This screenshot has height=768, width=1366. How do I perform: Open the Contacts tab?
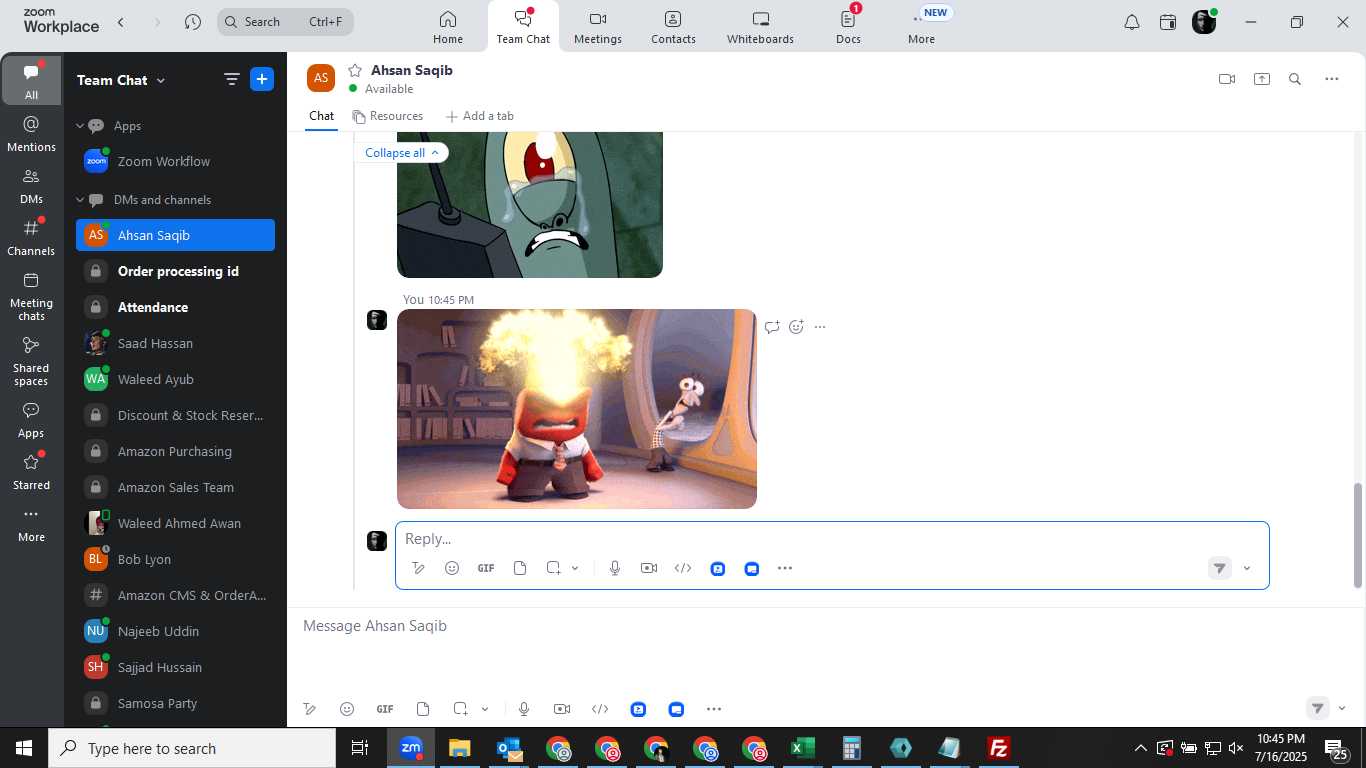coord(673,27)
